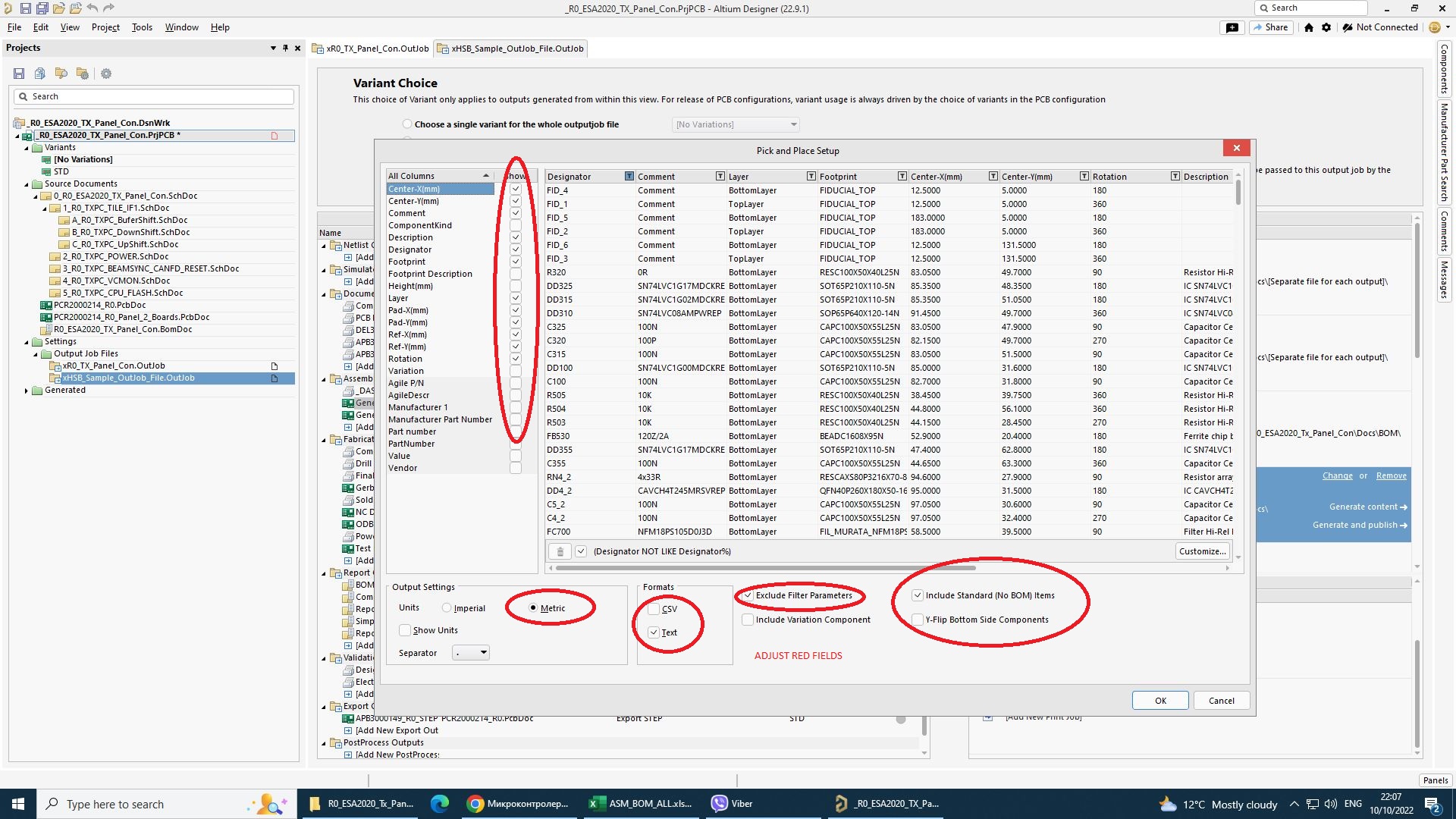Toggle the Show Units checkbox
Screen dimensions: 1456x819
tap(406, 630)
